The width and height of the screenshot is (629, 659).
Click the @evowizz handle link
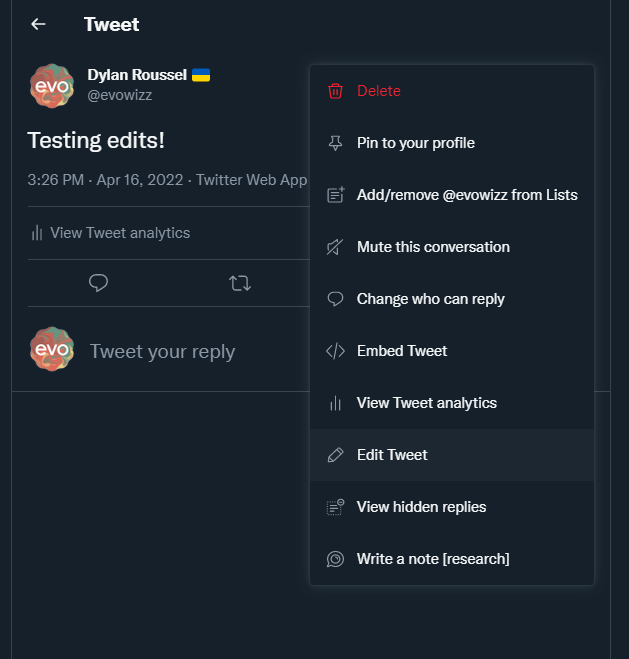(x=120, y=95)
